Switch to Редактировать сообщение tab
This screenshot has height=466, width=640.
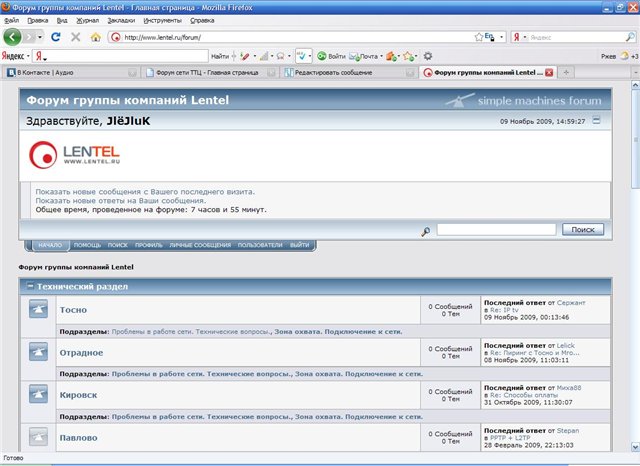point(347,73)
